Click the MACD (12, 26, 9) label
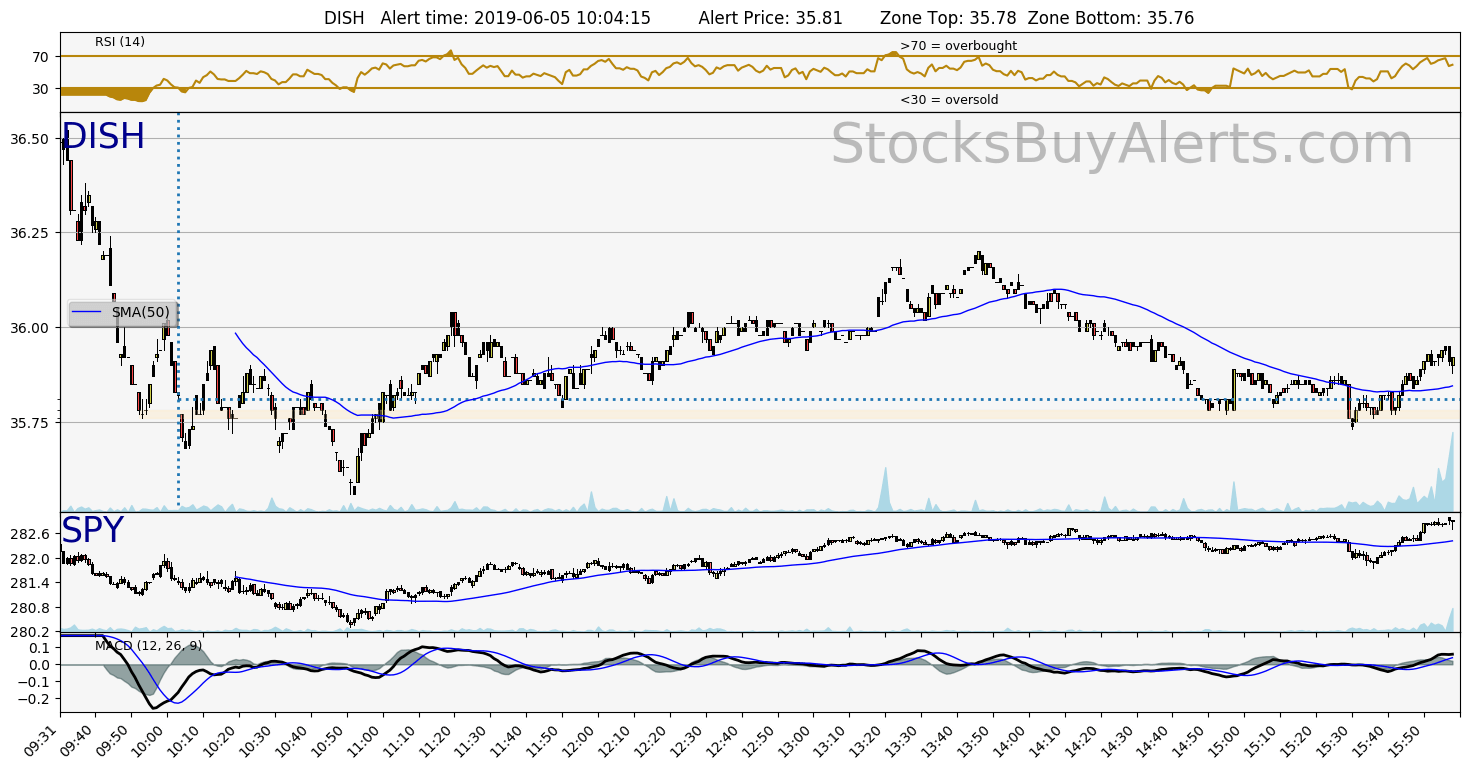The width and height of the screenshot is (1473, 770). click(x=148, y=645)
